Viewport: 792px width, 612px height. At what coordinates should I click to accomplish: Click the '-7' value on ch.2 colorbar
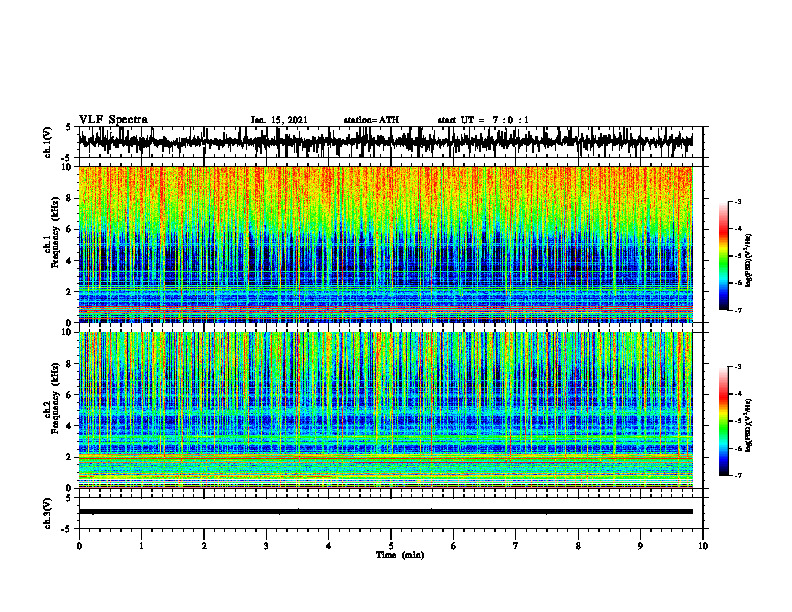738,475
